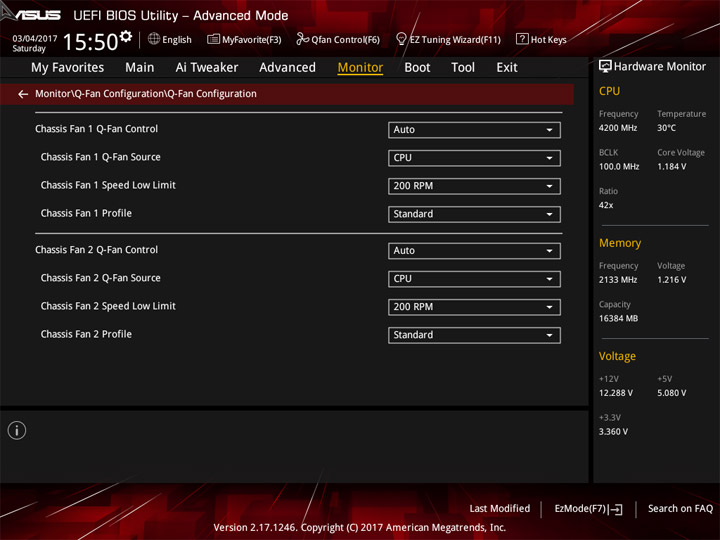Click the +3.3V reading 3.360 V

point(613,432)
